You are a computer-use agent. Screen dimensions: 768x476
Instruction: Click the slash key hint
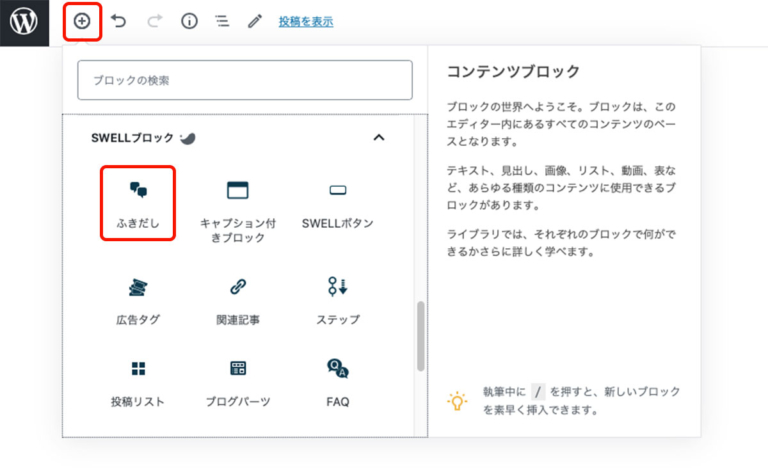pyautogui.click(x=538, y=392)
